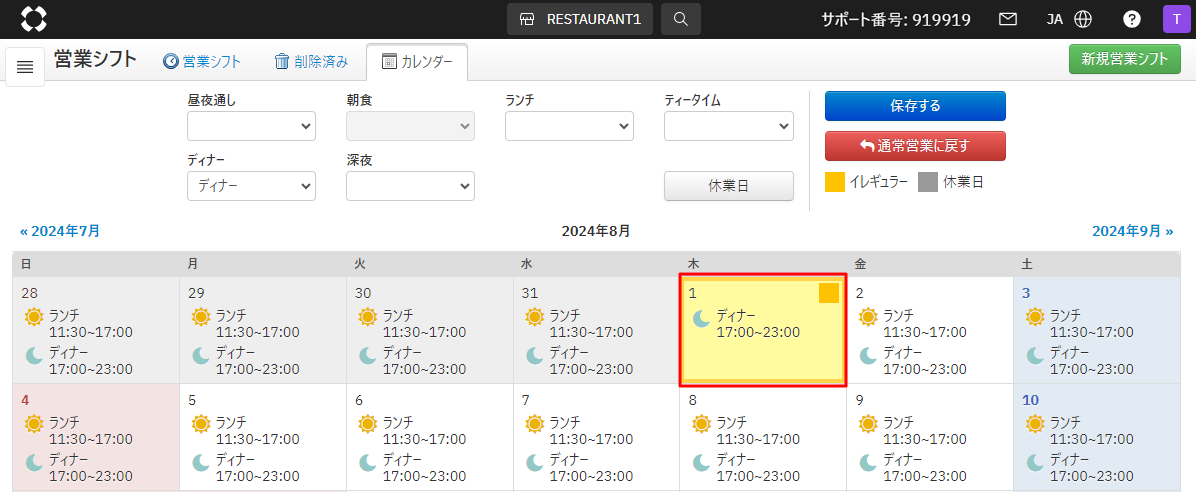Open the mail envelope icon
Screen dimensions: 1196x492
(x=1008, y=19)
